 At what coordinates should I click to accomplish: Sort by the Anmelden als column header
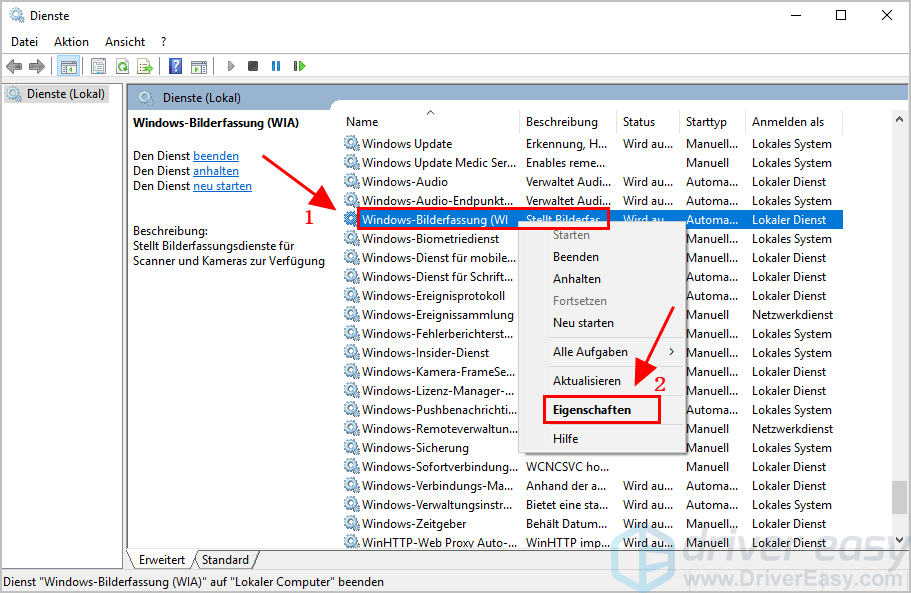click(x=793, y=122)
